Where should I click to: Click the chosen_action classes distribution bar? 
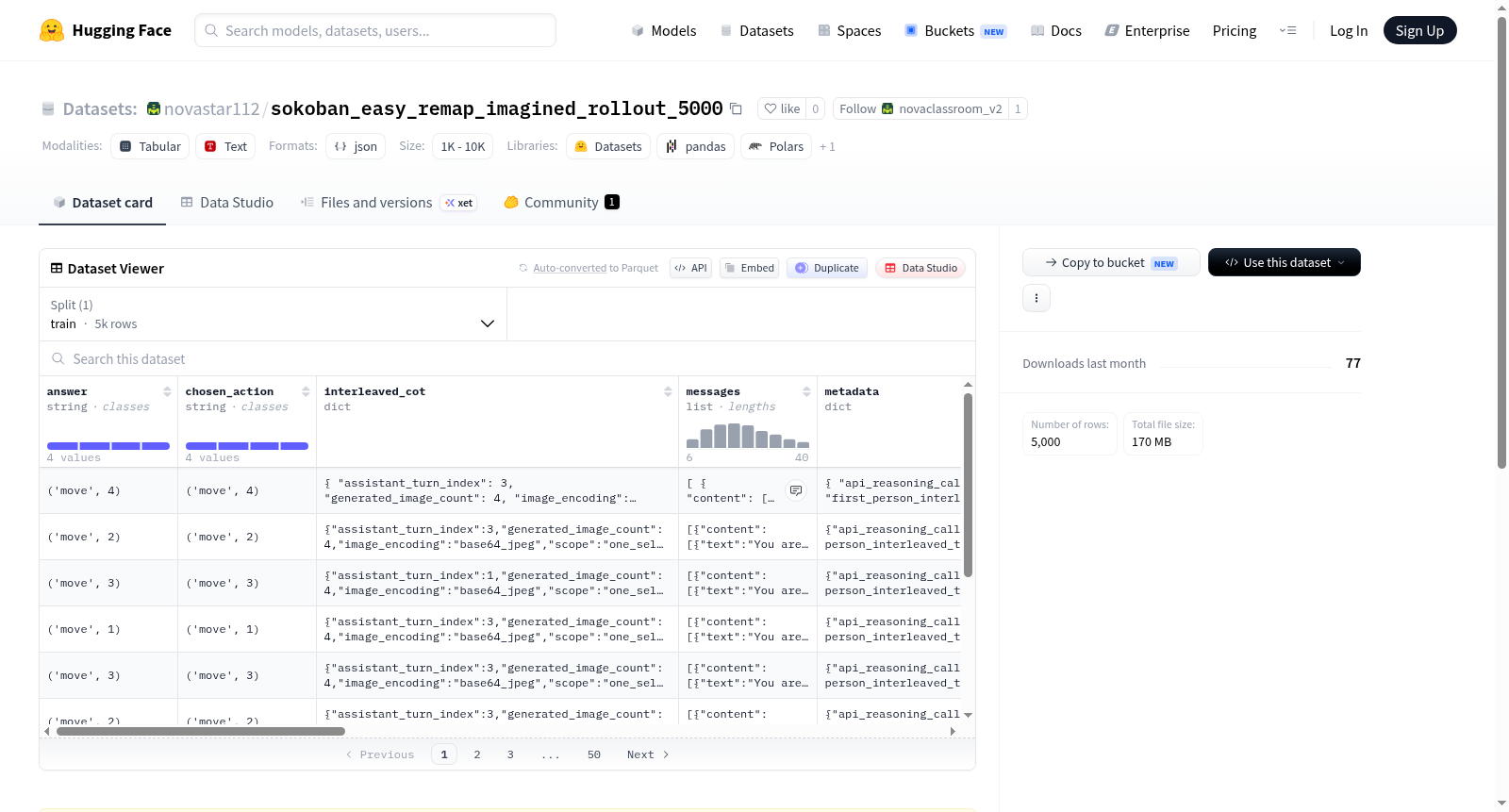(247, 446)
